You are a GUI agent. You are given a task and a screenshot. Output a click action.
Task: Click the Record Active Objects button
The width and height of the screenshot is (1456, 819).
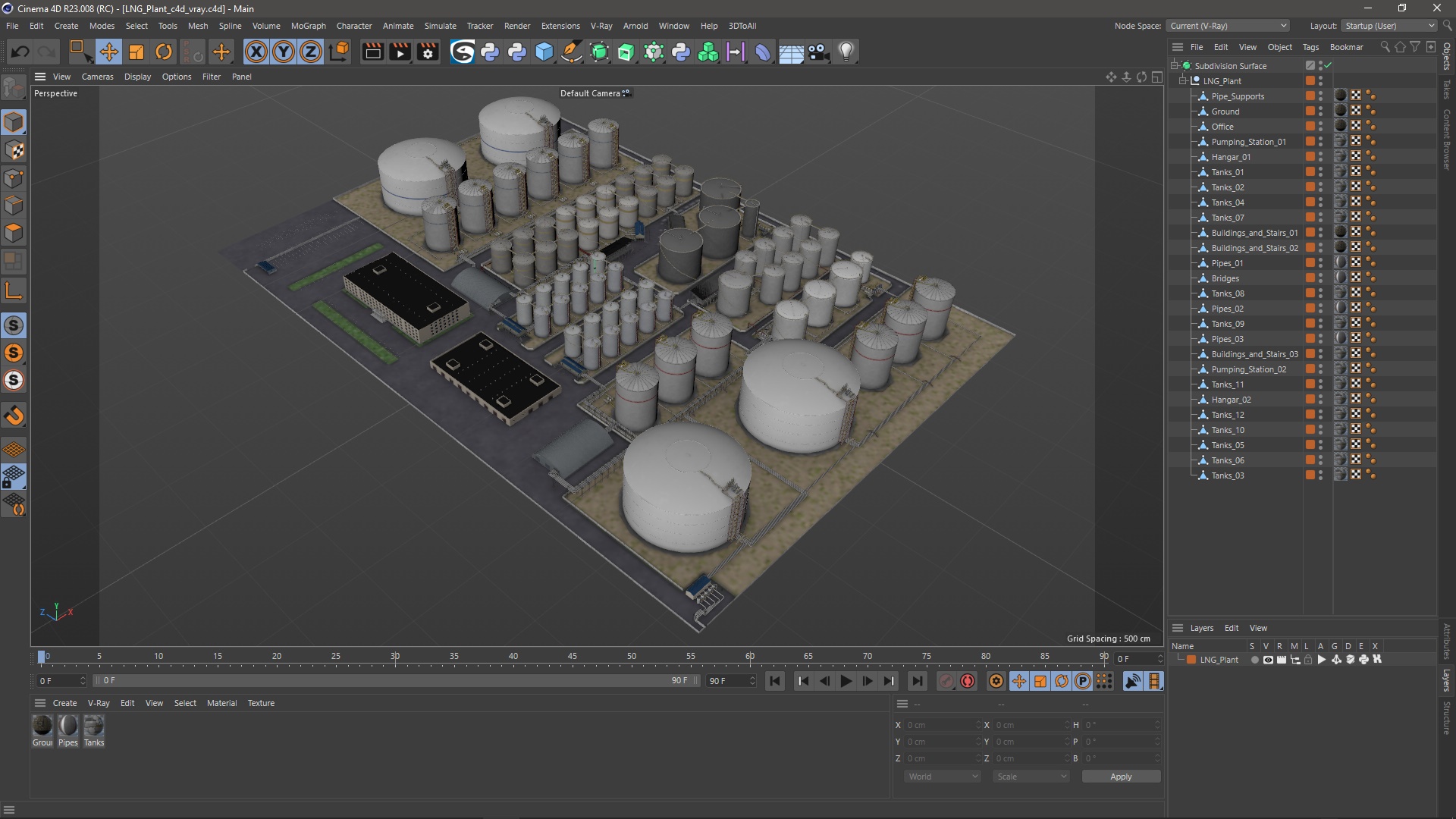point(946,681)
